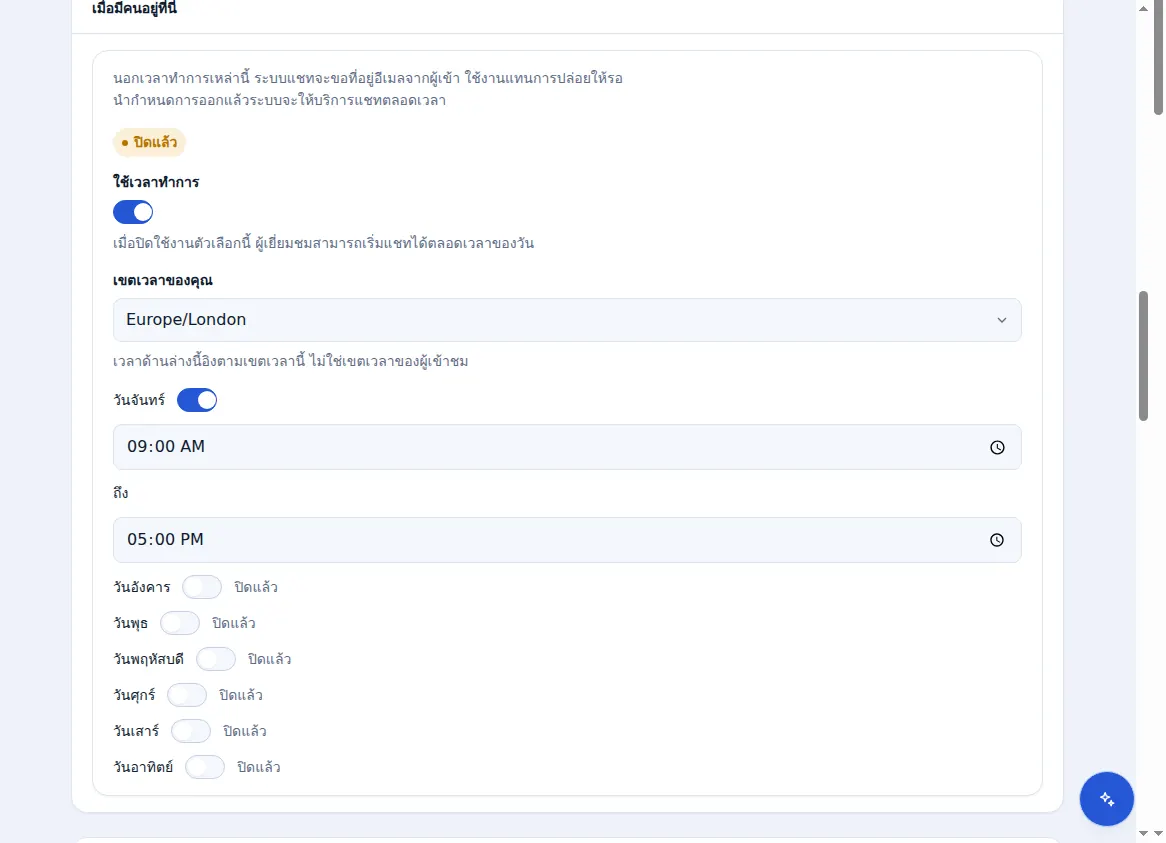Toggle the วันจันทร์ switch off
Image resolution: width=1166 pixels, height=843 pixels.
[197, 400]
